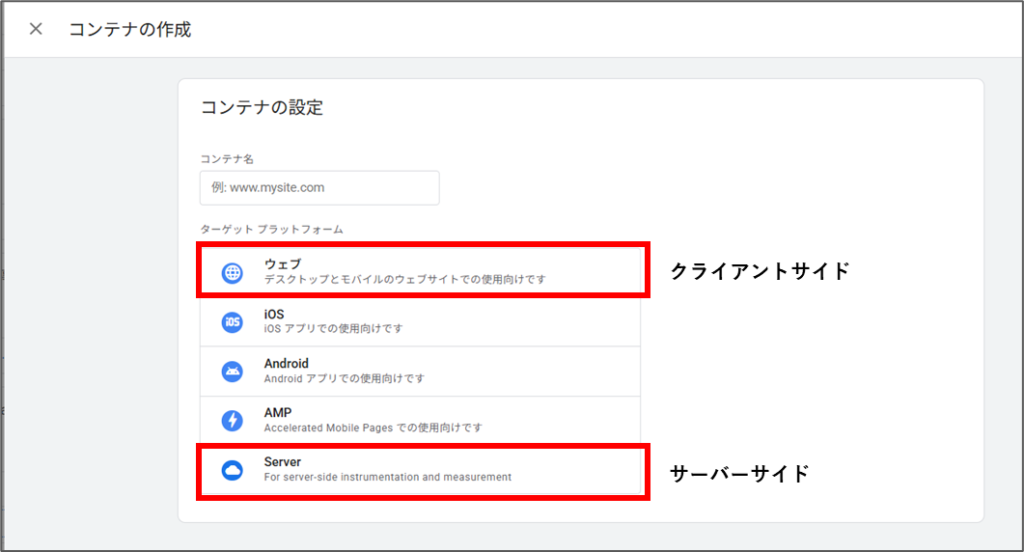Click the Server cloud icon
This screenshot has width=1024, height=552.
pos(232,470)
